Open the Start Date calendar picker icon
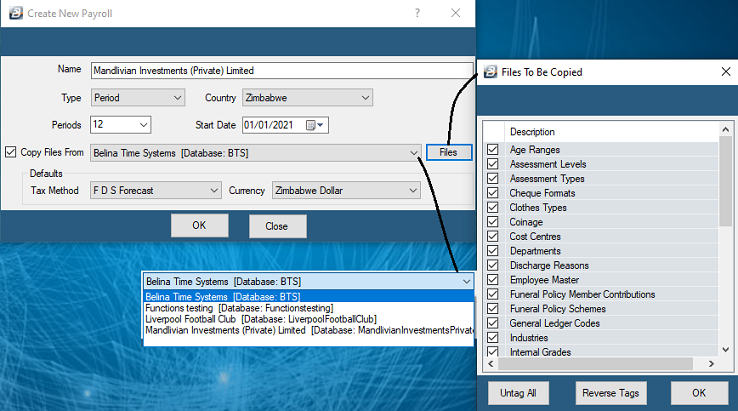 [x=314, y=125]
